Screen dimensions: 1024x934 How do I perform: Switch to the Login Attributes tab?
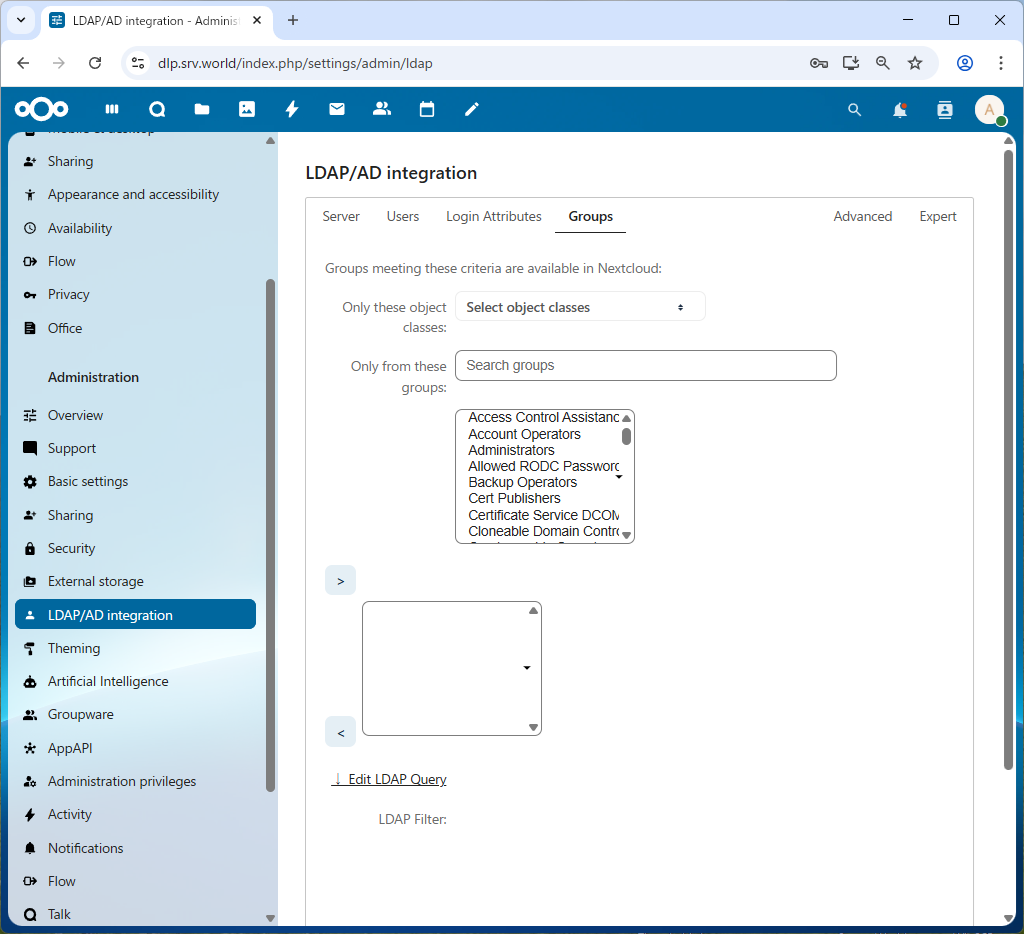click(x=494, y=216)
